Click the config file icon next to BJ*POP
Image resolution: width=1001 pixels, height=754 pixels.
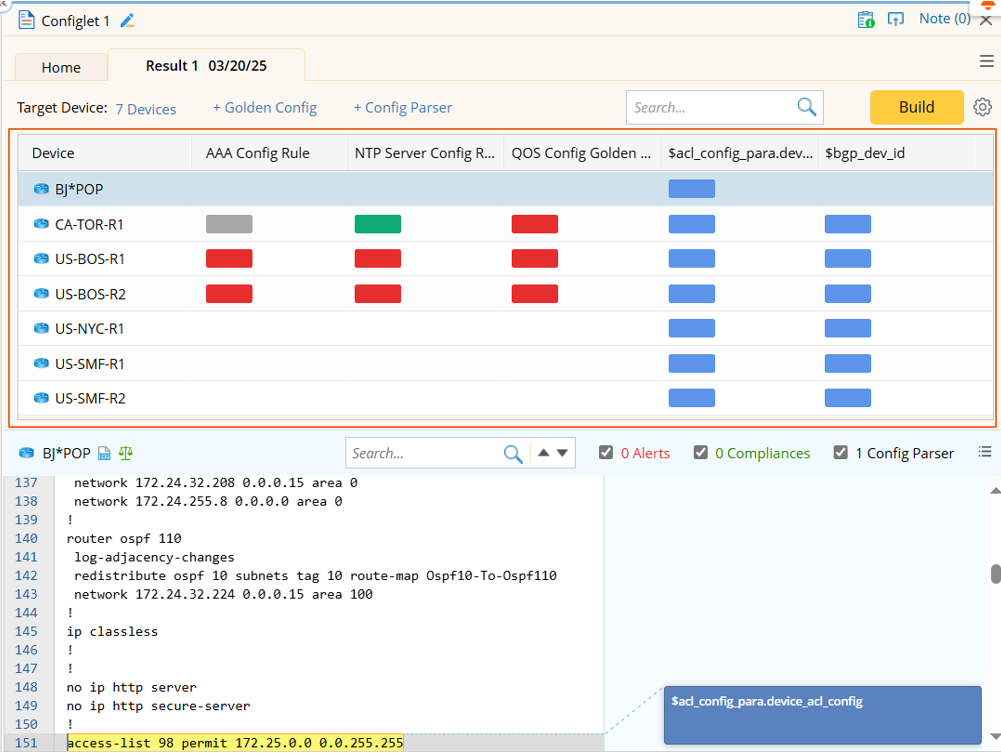pos(104,453)
